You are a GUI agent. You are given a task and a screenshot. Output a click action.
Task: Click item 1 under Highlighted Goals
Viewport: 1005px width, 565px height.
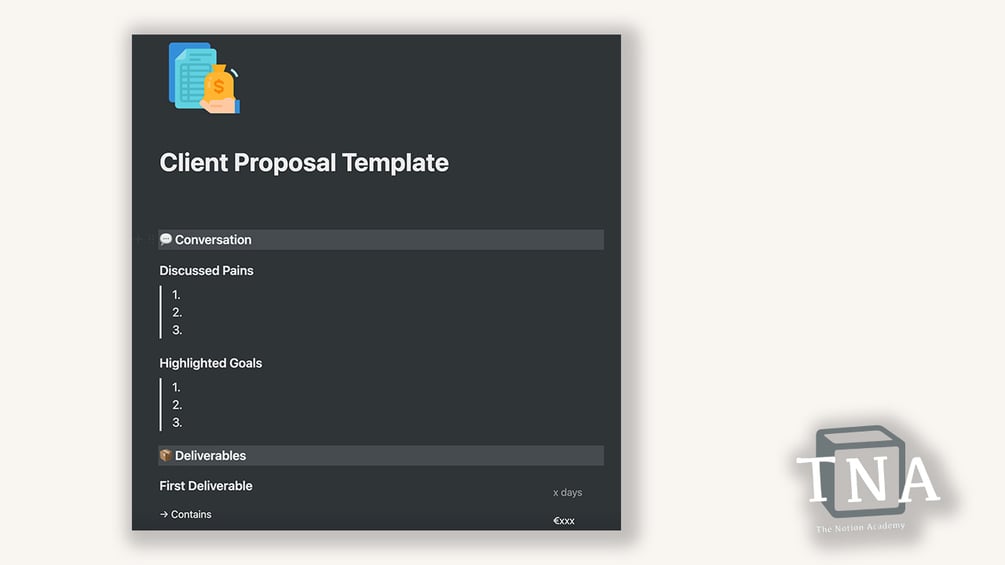point(176,388)
